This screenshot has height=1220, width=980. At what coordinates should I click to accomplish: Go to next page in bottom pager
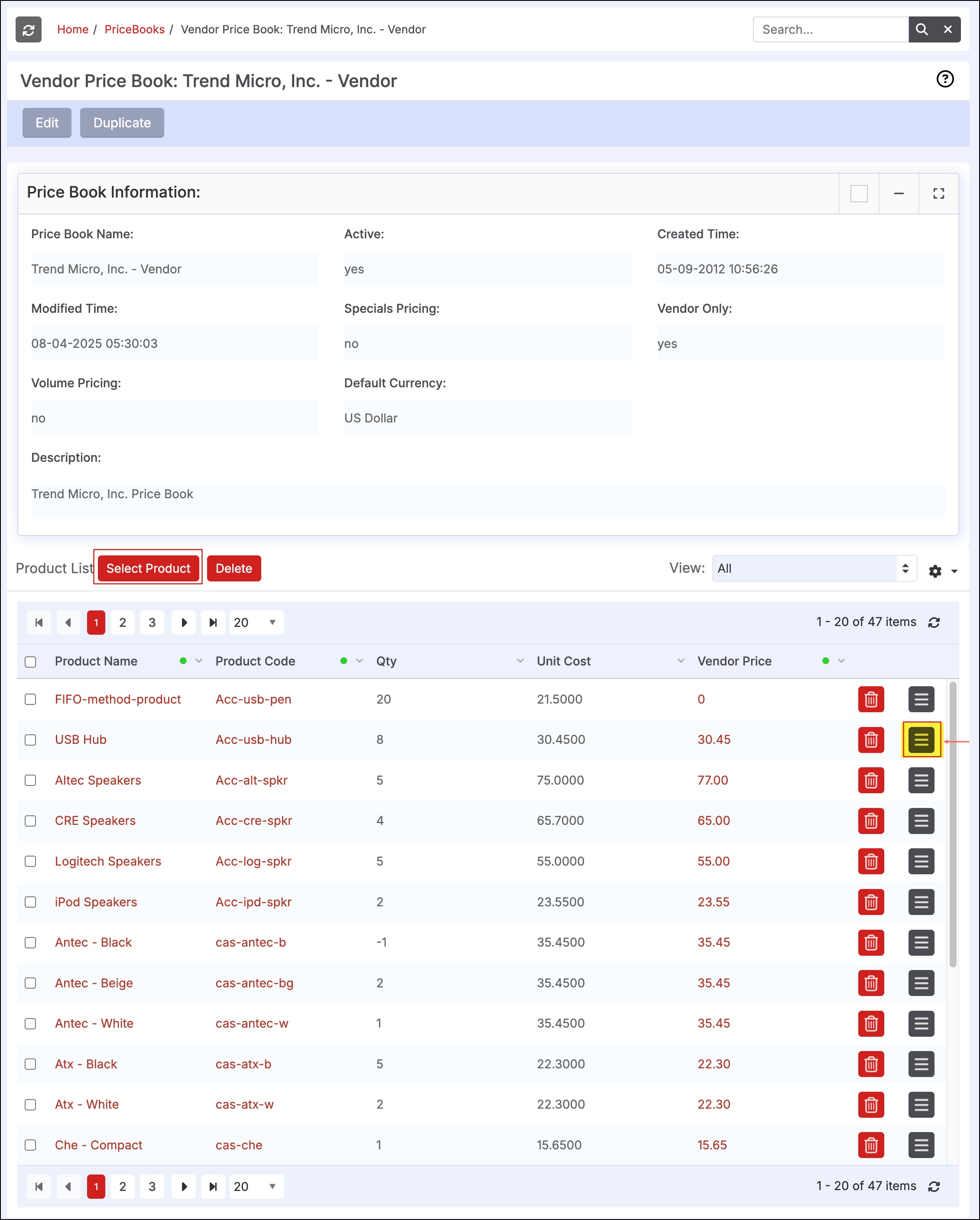184,1187
